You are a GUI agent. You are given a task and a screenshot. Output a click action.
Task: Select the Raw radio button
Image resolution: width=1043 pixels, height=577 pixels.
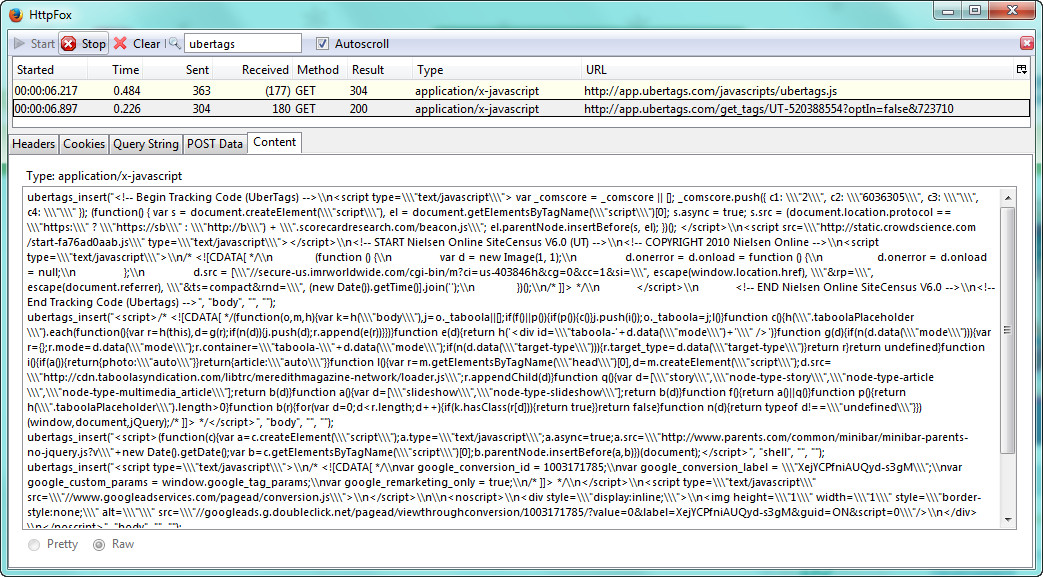(99, 544)
